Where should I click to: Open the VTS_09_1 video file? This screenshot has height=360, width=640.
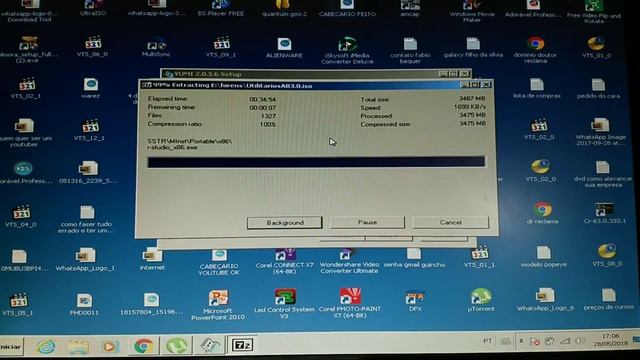tap(221, 47)
